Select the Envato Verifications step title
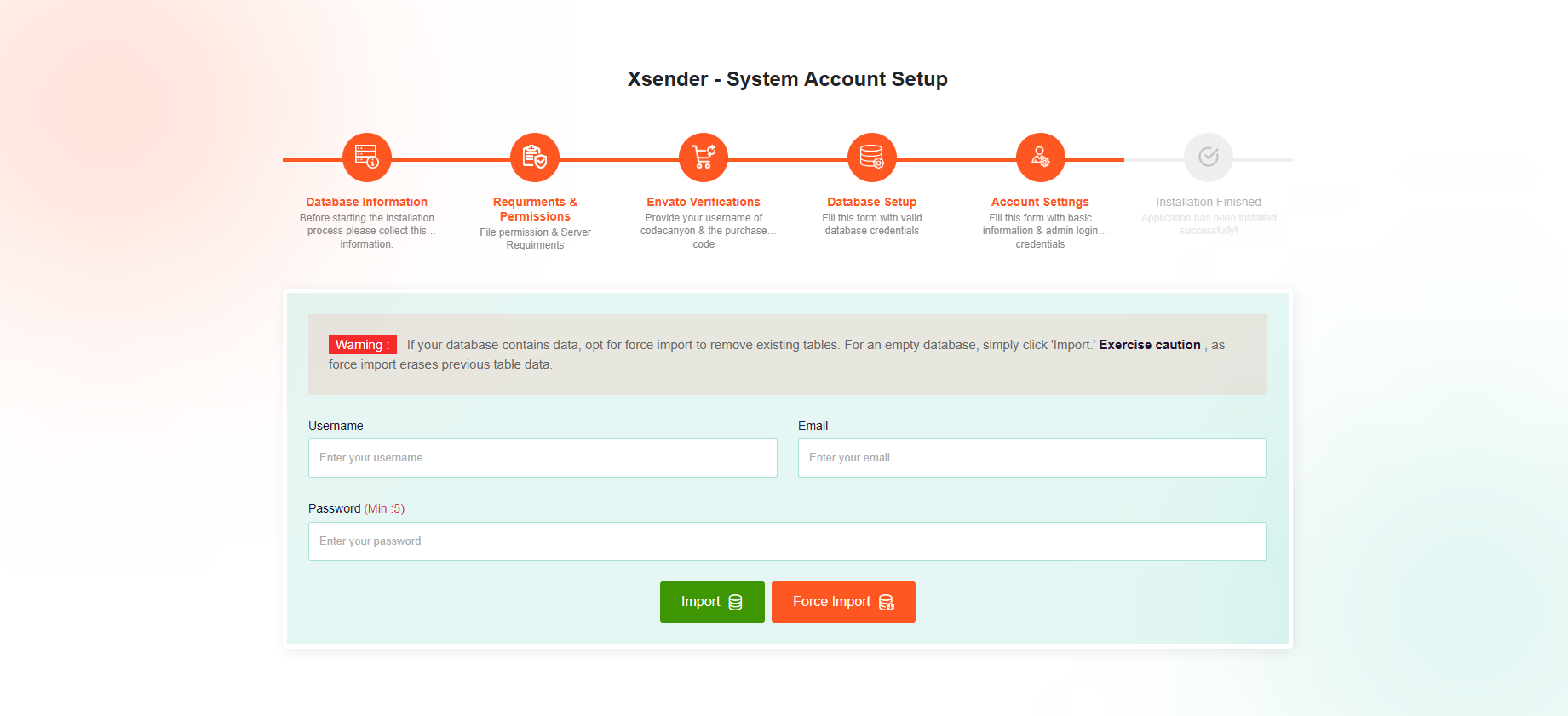The width and height of the screenshot is (1568, 716). (x=704, y=202)
